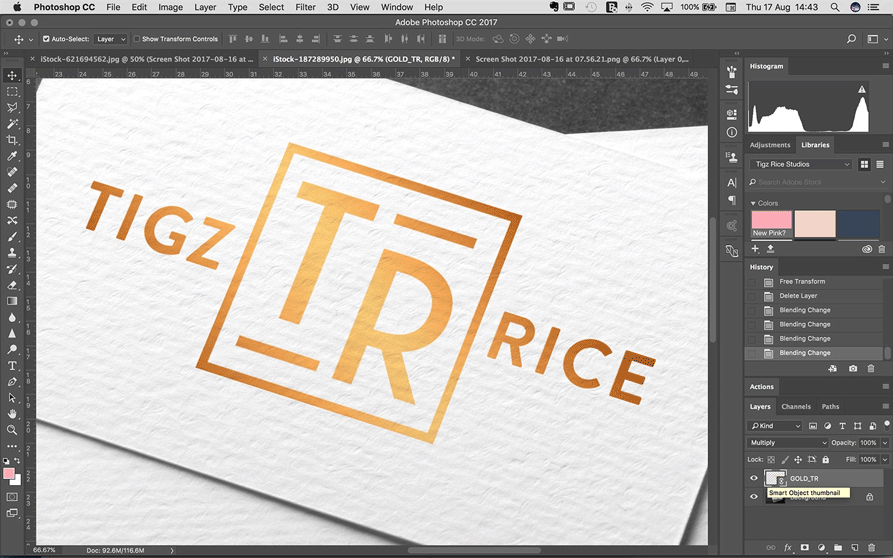Click the navy blue library swatch
The width and height of the screenshot is (893, 558).
(x=858, y=224)
